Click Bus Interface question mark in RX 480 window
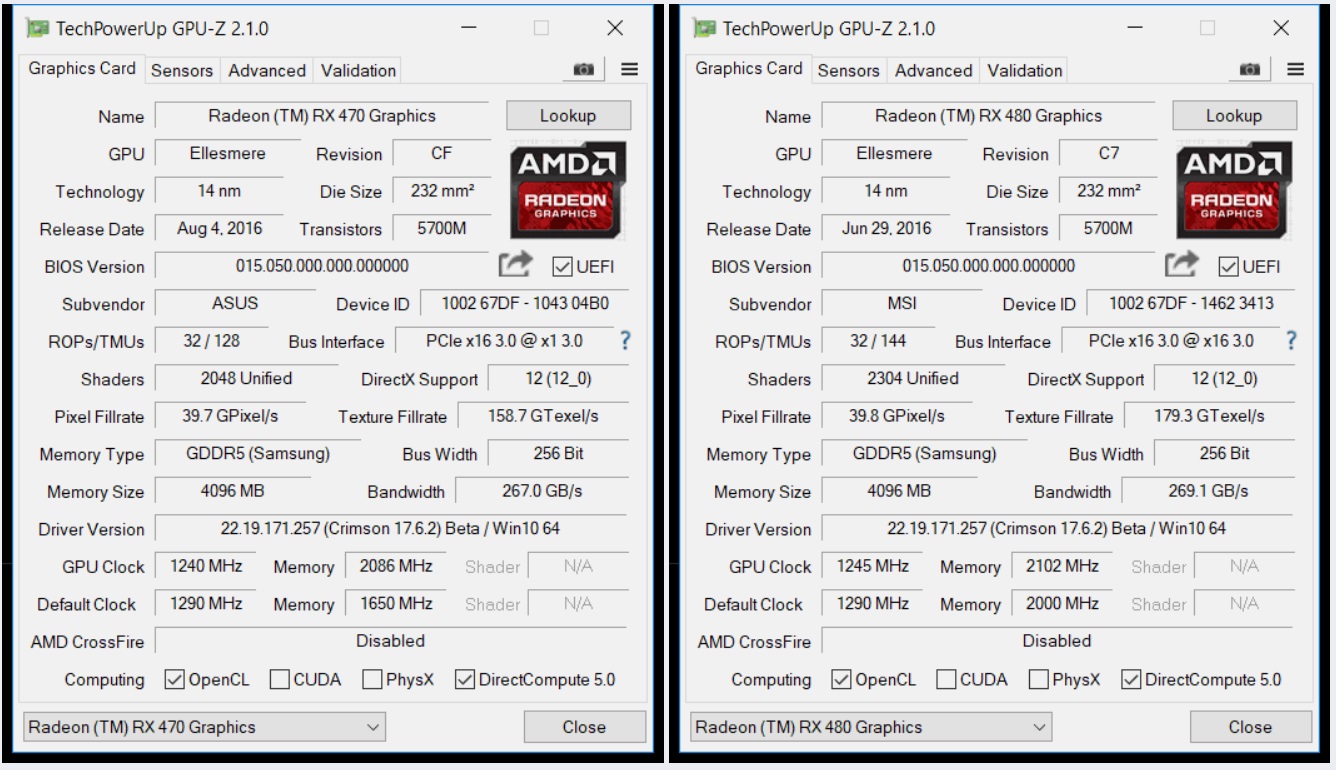This screenshot has height=770, width=1336. pos(1291,341)
